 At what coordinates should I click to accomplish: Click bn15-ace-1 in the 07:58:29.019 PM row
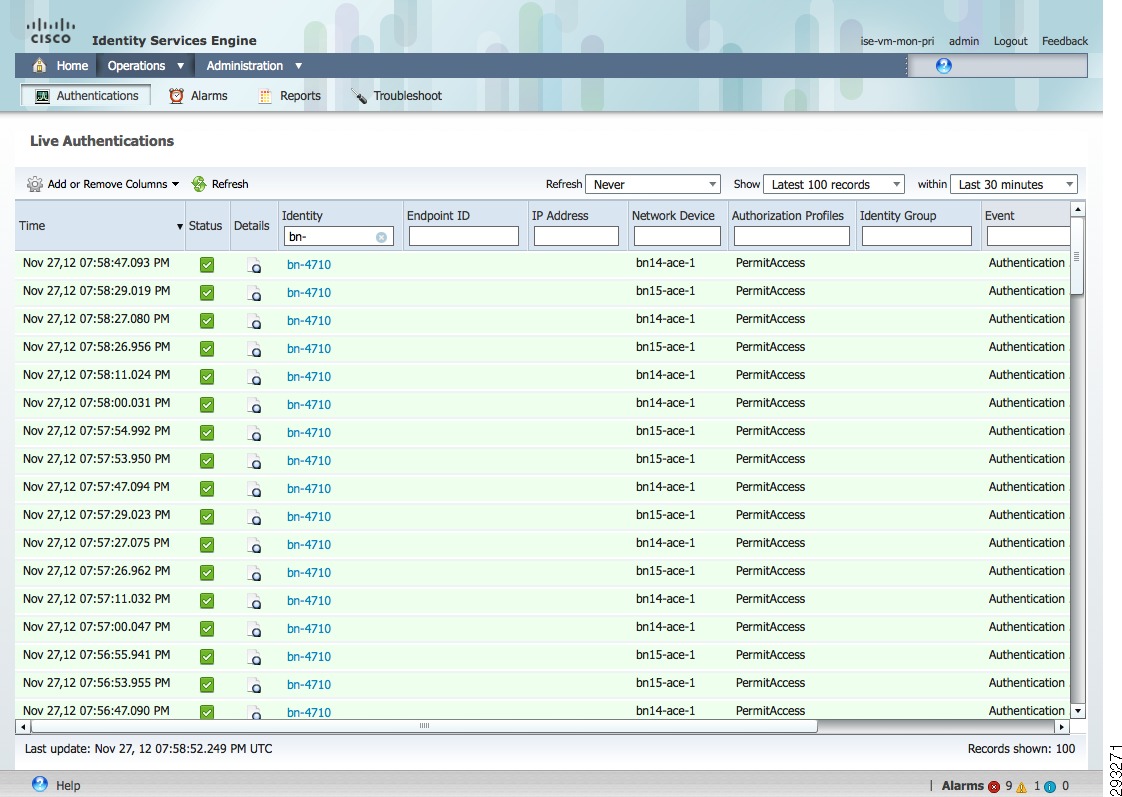click(x=665, y=291)
